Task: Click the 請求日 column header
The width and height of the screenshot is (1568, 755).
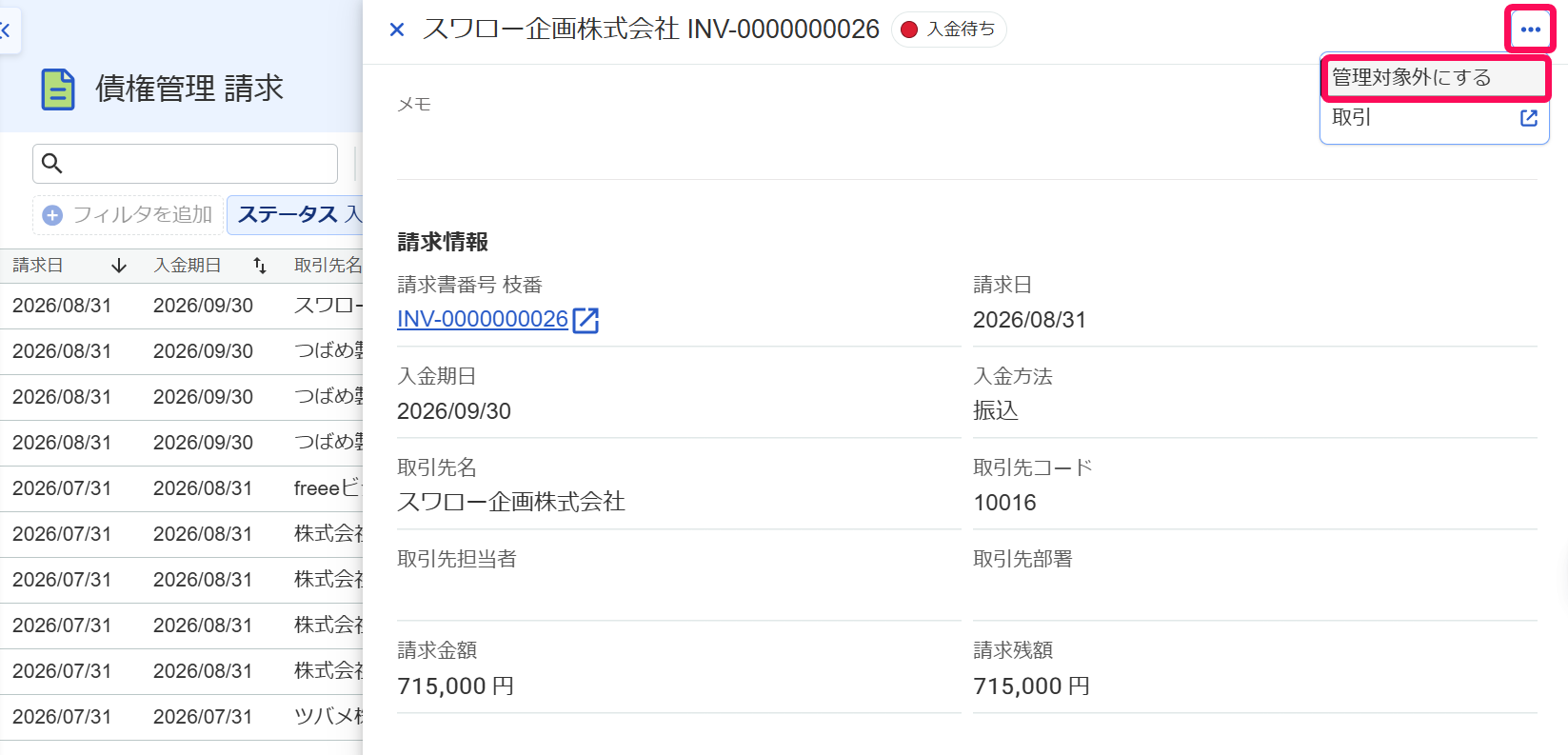Action: coord(38,266)
